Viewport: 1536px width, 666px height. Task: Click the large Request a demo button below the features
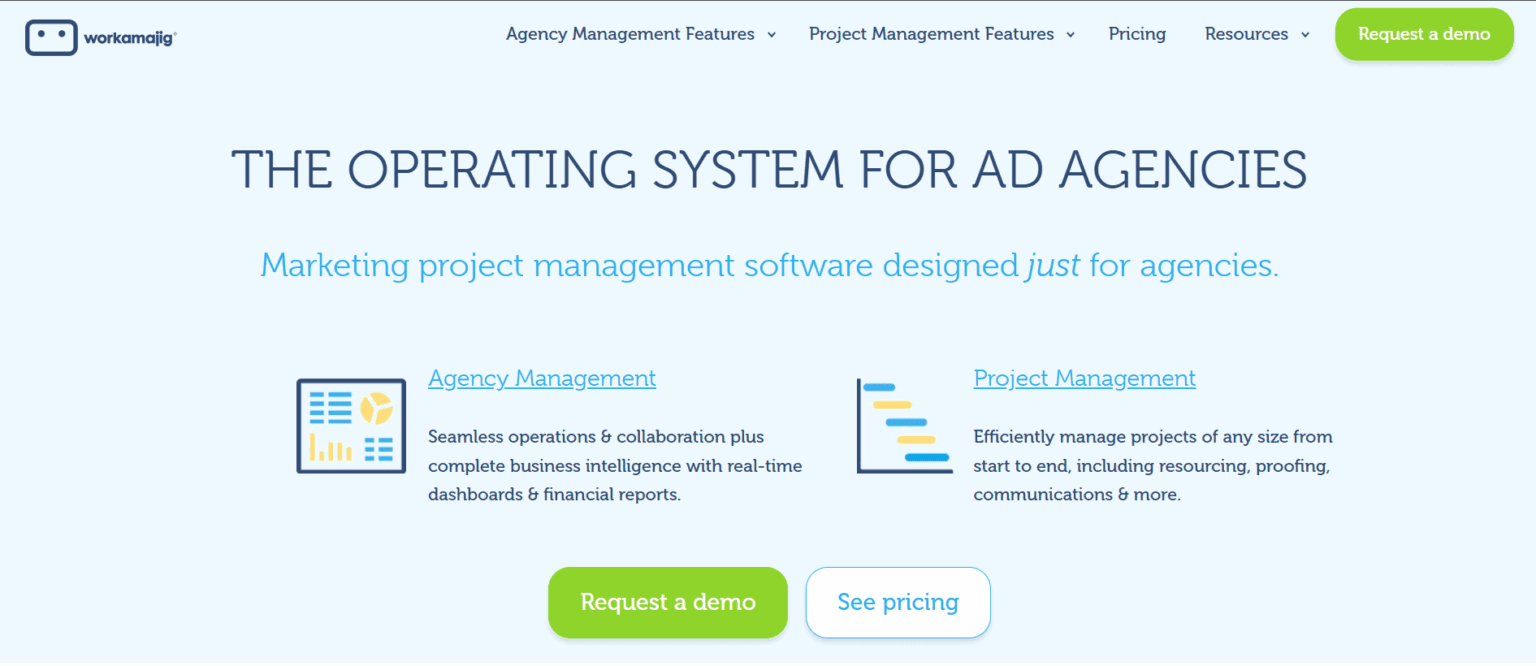(x=667, y=602)
